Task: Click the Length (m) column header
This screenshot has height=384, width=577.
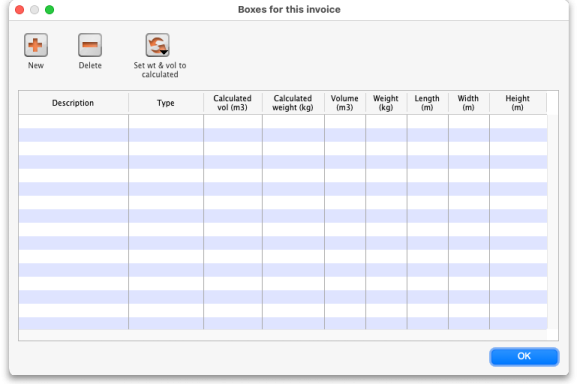Action: coord(427,103)
